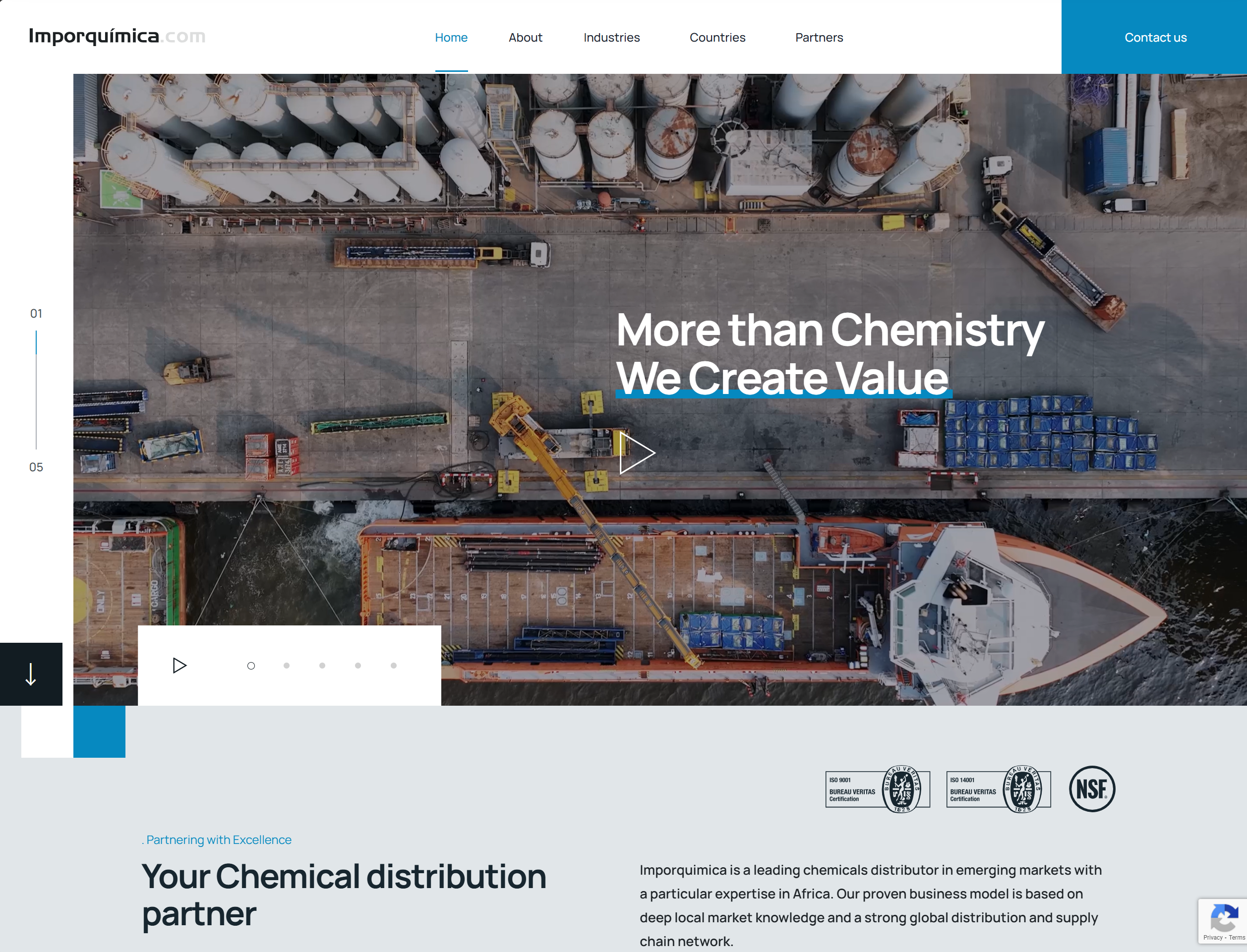Click the NSF certification logo

[1092, 789]
